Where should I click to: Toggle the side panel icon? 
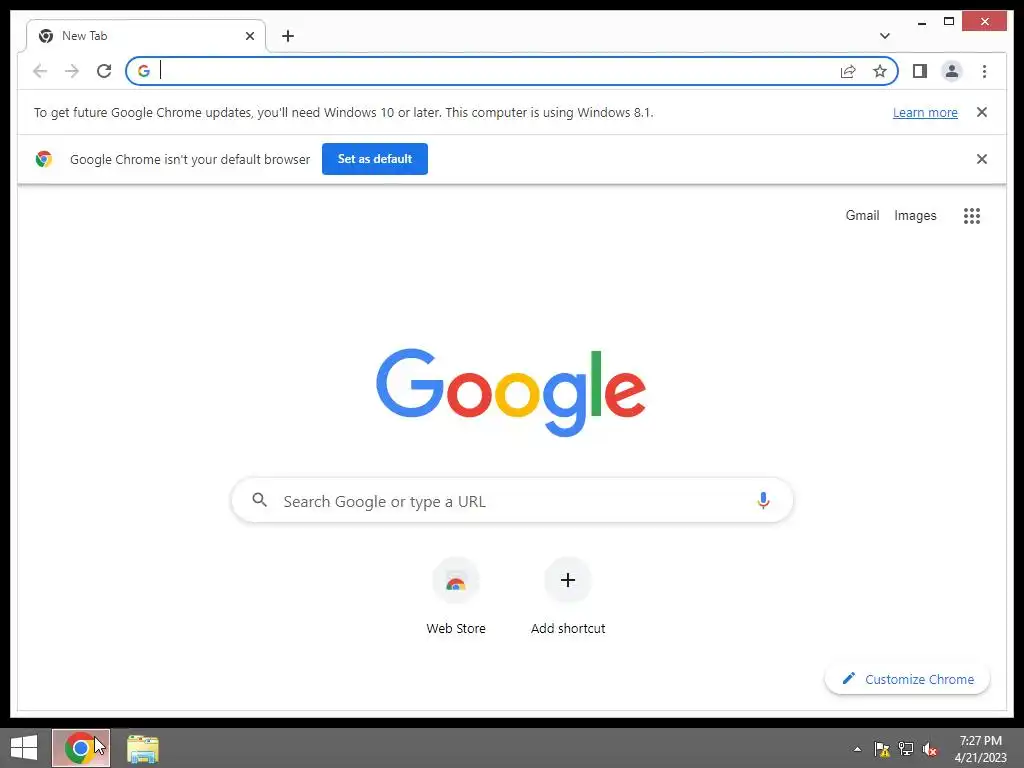920,71
